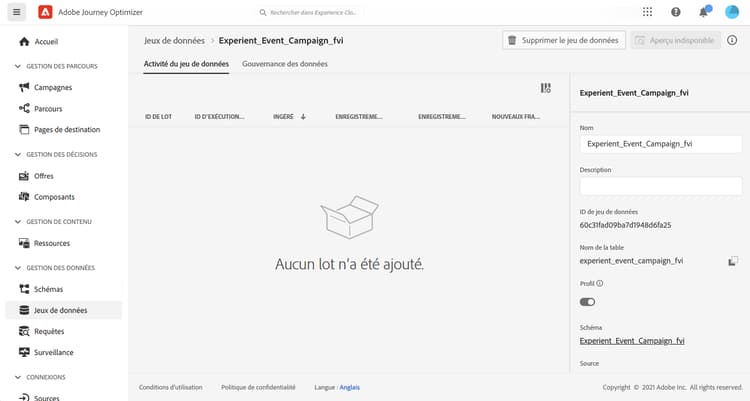Copy the table name with the copy icon

733,261
